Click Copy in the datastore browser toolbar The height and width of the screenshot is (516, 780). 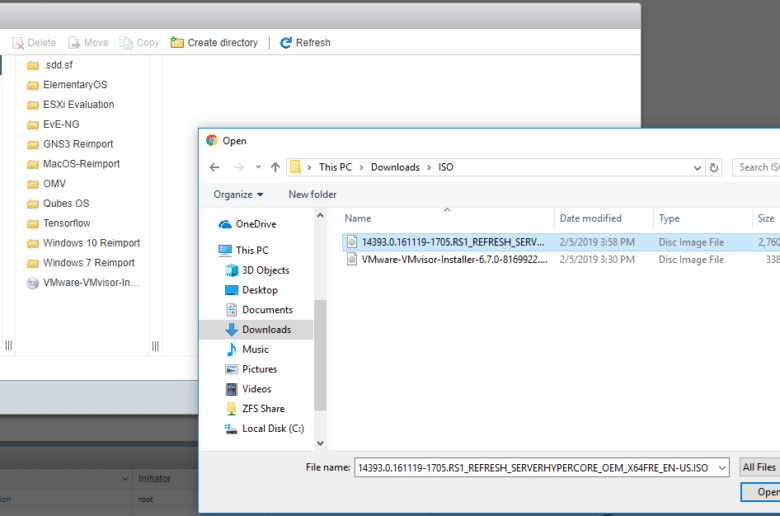[x=139, y=43]
